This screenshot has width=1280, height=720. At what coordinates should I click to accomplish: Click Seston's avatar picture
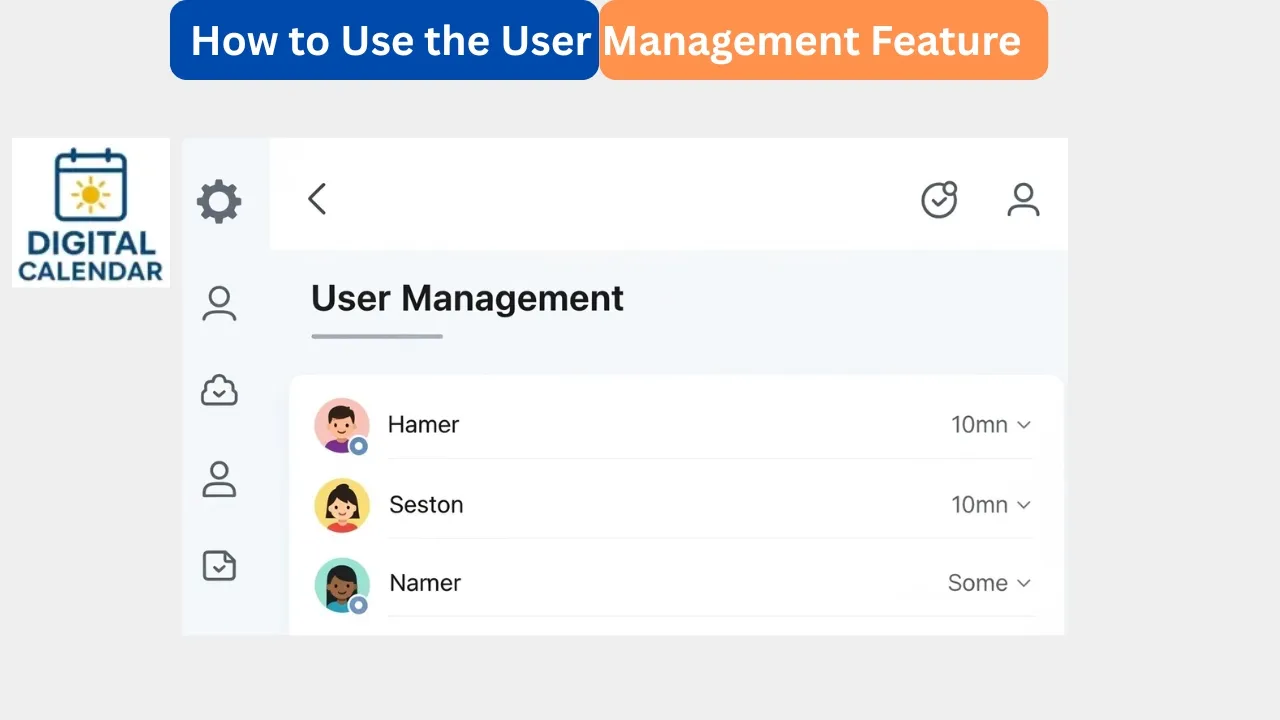coord(342,505)
